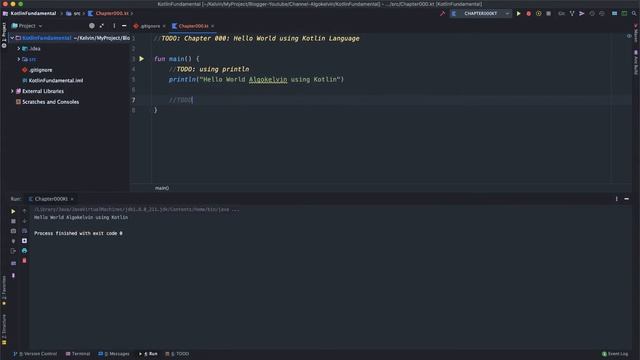Click the gutter run arrow beside fun main
The image size is (640, 360).
point(142,59)
